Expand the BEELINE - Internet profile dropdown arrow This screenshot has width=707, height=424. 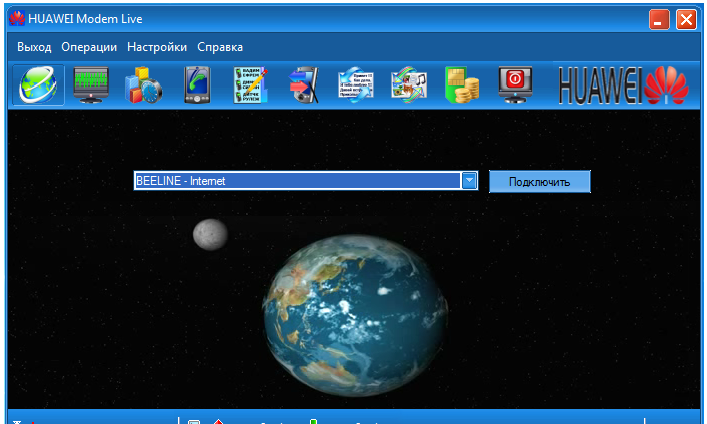pos(469,181)
